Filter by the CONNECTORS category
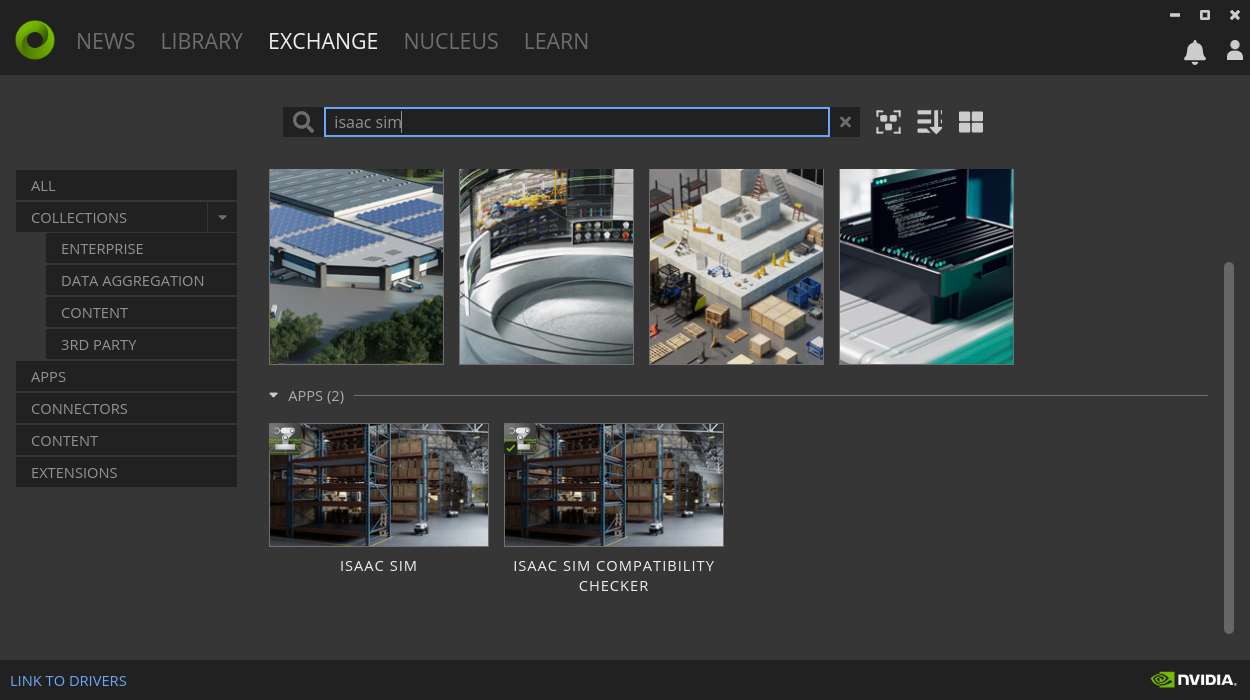Viewport: 1250px width, 700px height. coord(126,409)
